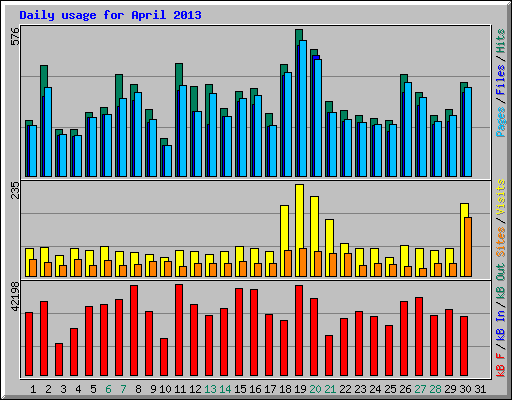Click the cyan pages bar for day 10
This screenshot has width=512, height=400.
pos(168,161)
